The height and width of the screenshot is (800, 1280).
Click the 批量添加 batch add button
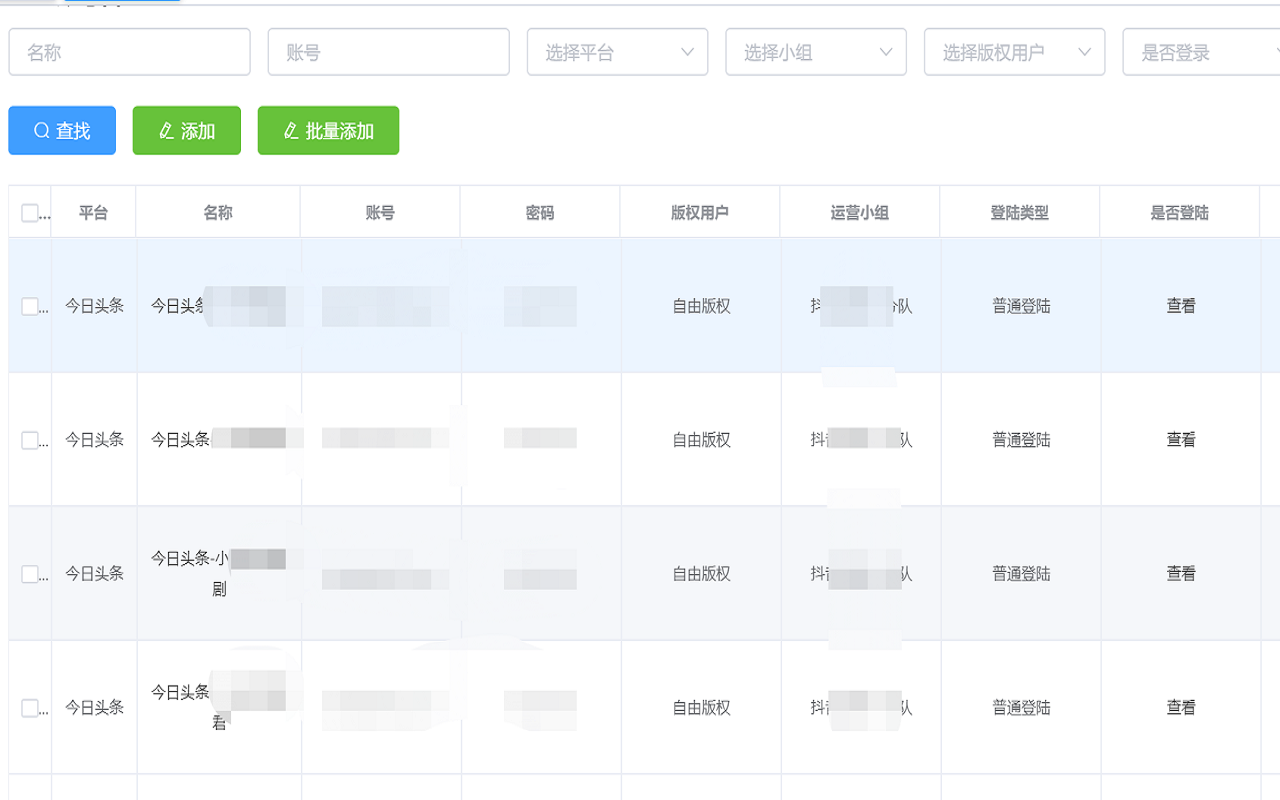click(328, 131)
